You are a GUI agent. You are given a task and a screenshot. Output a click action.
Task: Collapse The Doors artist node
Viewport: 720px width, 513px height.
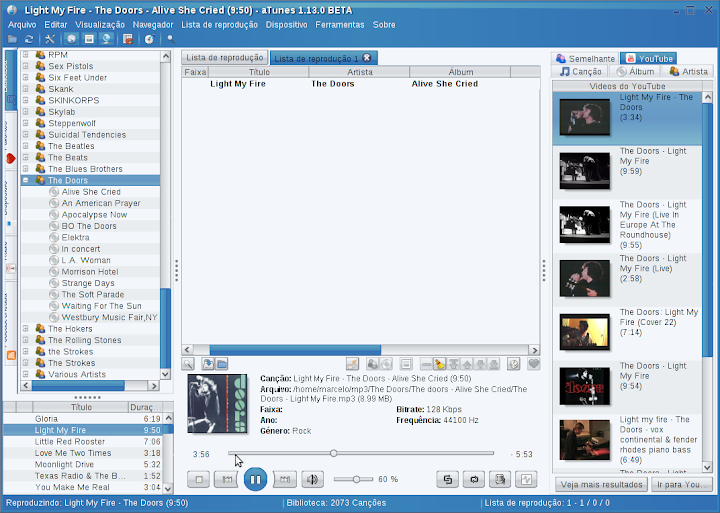26,180
